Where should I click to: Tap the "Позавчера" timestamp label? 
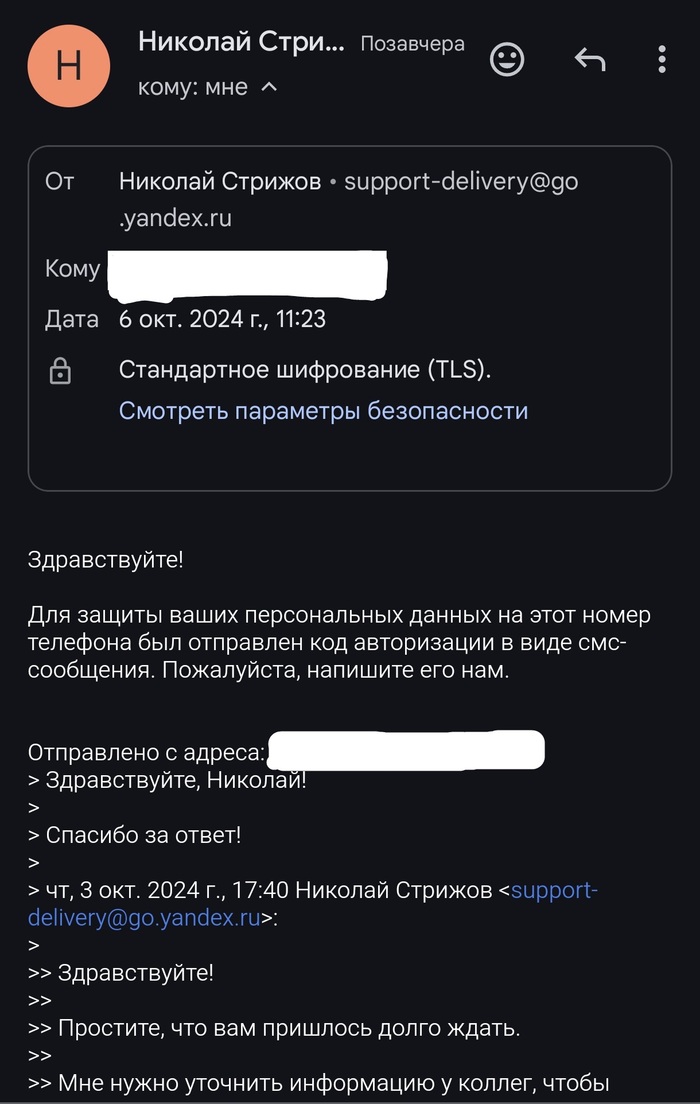412,44
